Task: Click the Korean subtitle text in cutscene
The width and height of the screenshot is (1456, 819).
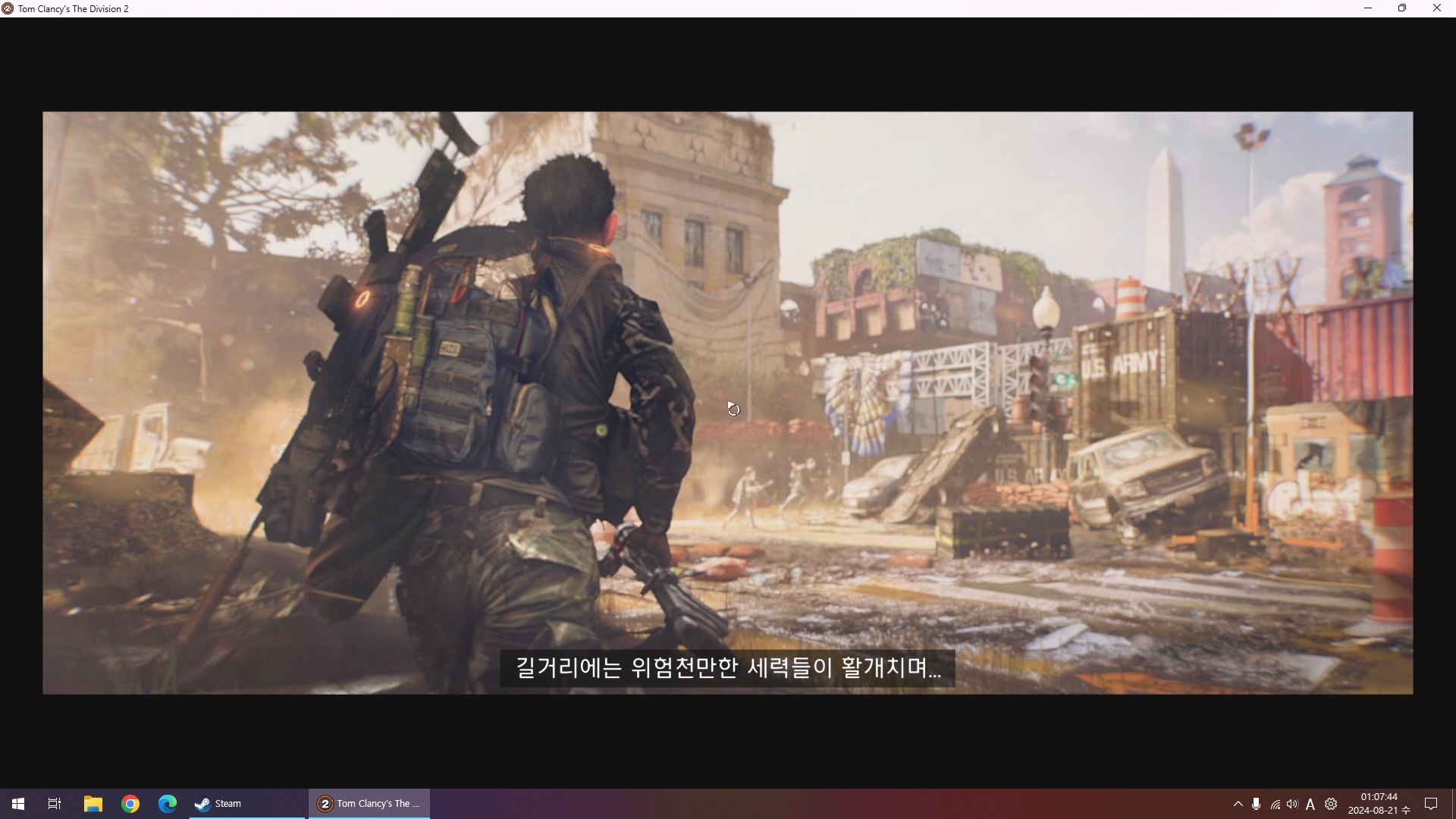Action: pyautogui.click(x=727, y=668)
